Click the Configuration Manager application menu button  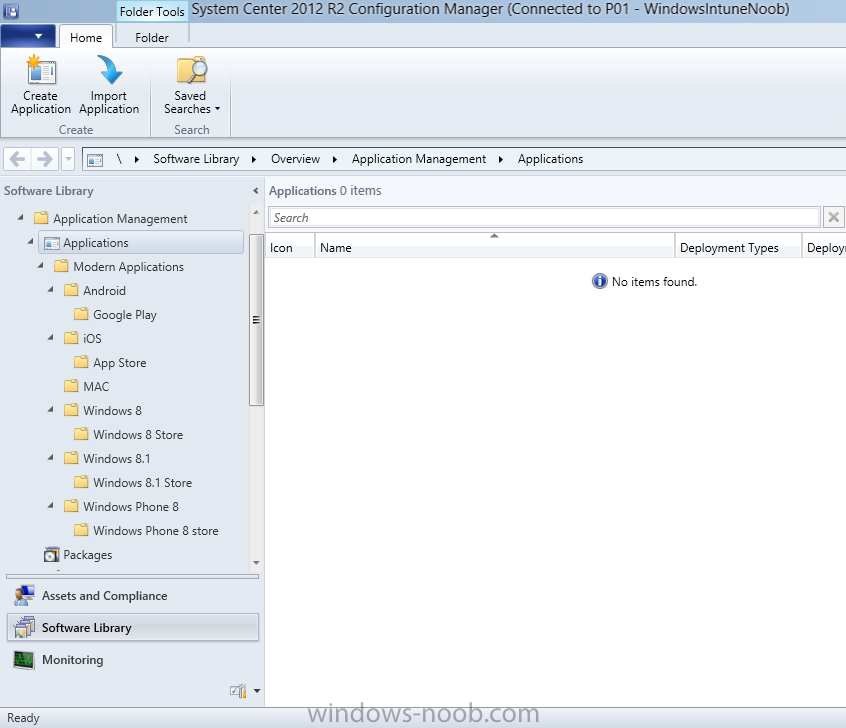tap(28, 37)
